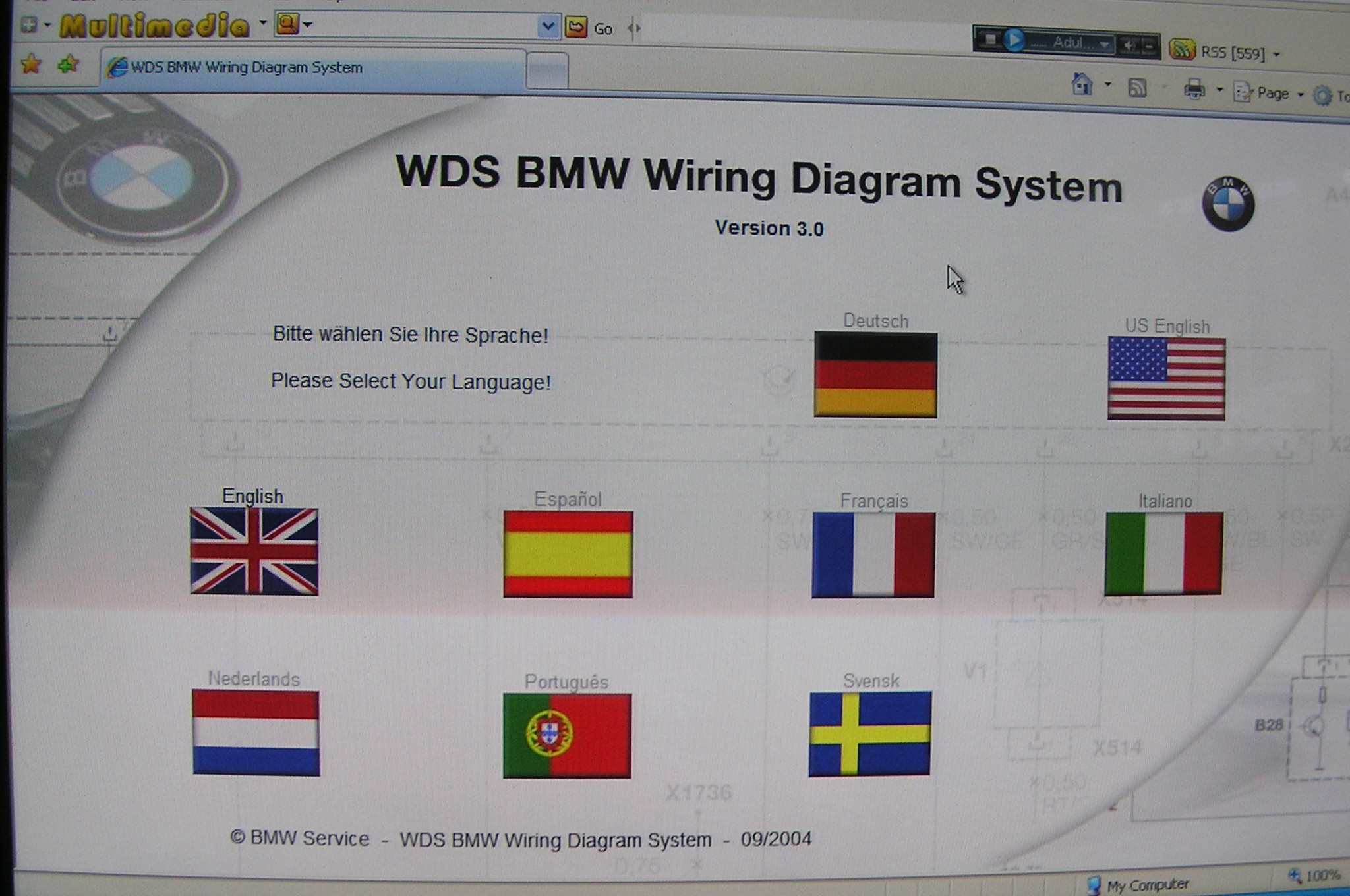This screenshot has height=896, width=1350.
Task: Click the Français language label
Action: (x=873, y=501)
